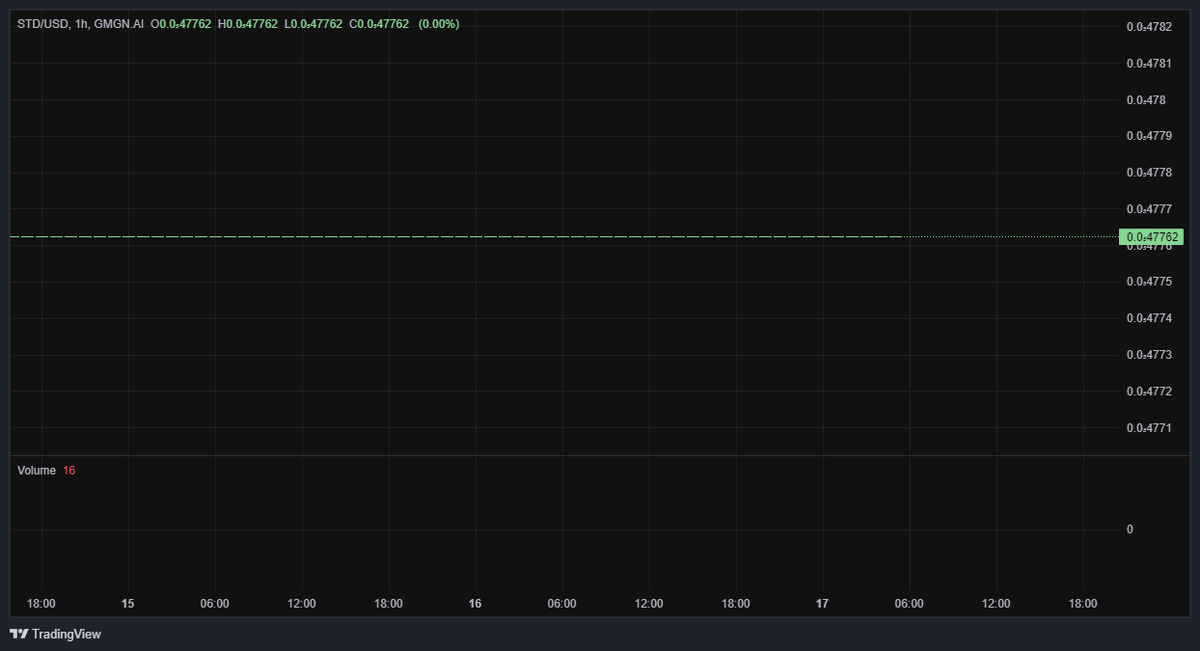This screenshot has width=1200, height=651.
Task: Click price axis label 0.0₄4782
Action: click(x=1149, y=27)
